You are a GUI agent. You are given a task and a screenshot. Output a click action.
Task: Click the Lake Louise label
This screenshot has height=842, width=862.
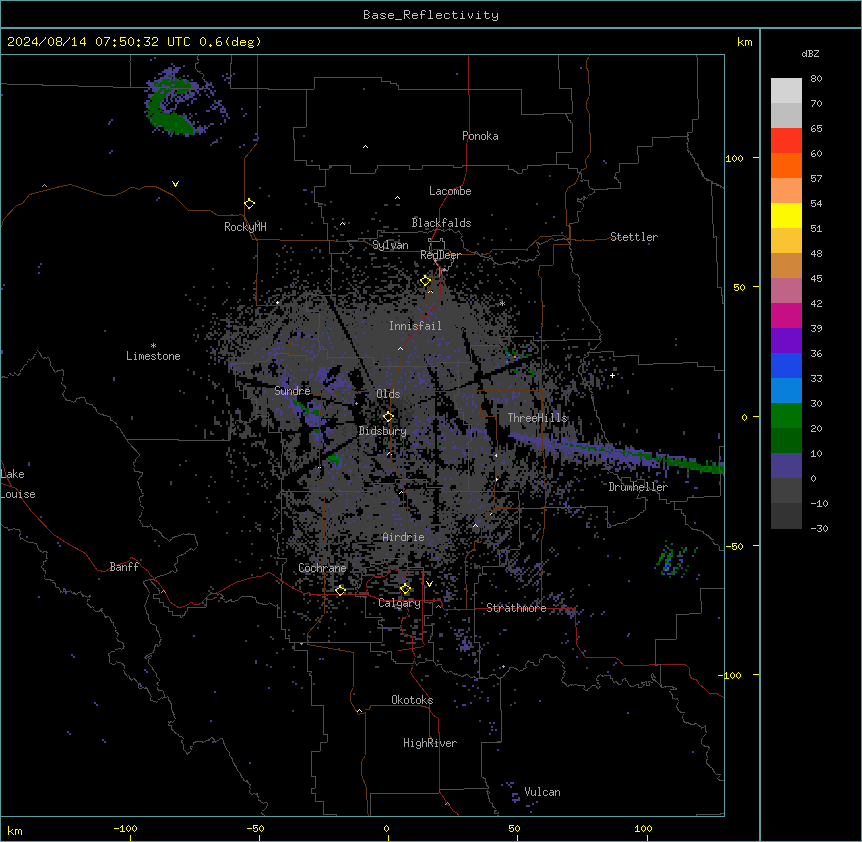click(x=18, y=484)
